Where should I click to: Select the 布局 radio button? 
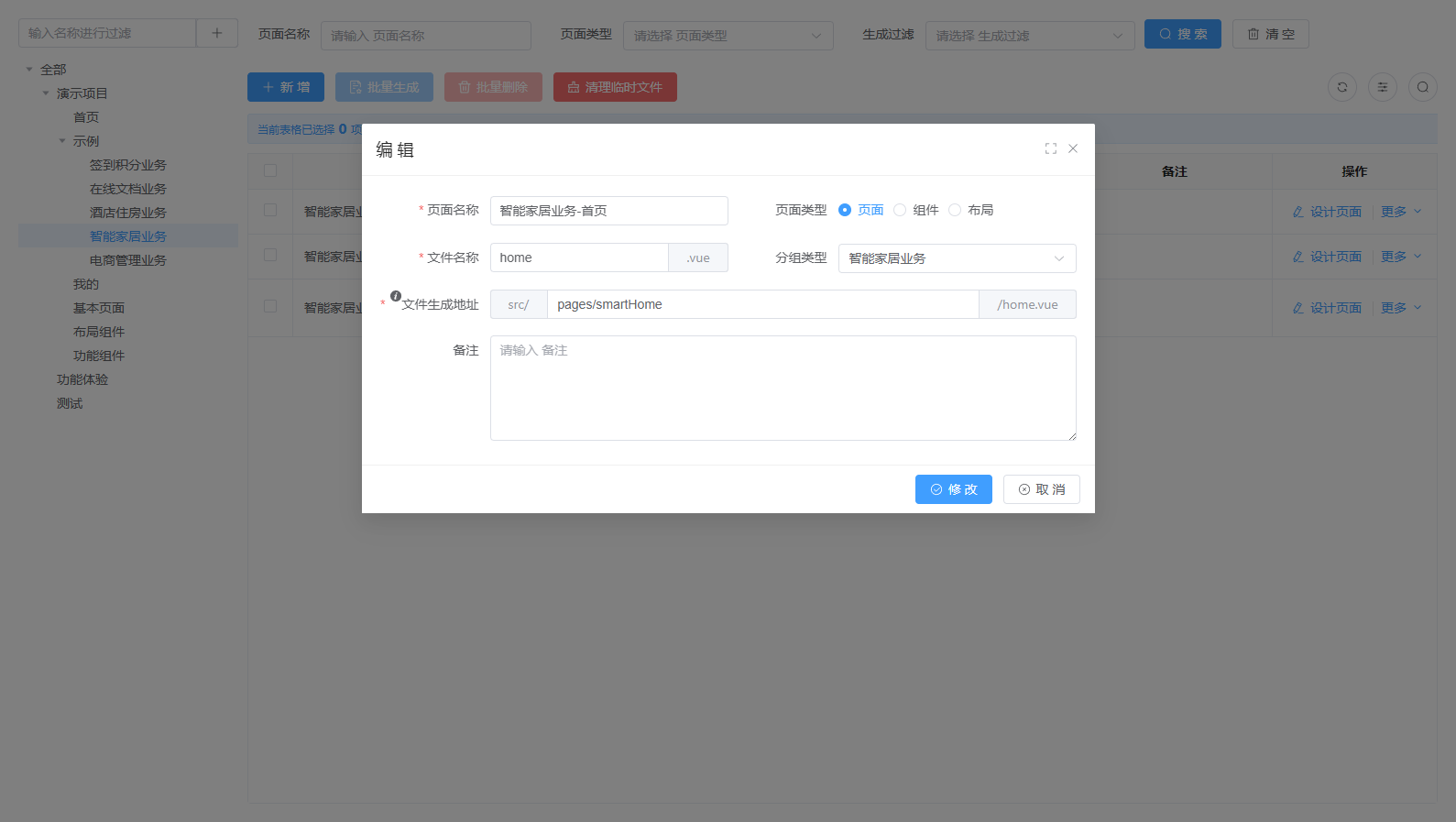click(955, 210)
